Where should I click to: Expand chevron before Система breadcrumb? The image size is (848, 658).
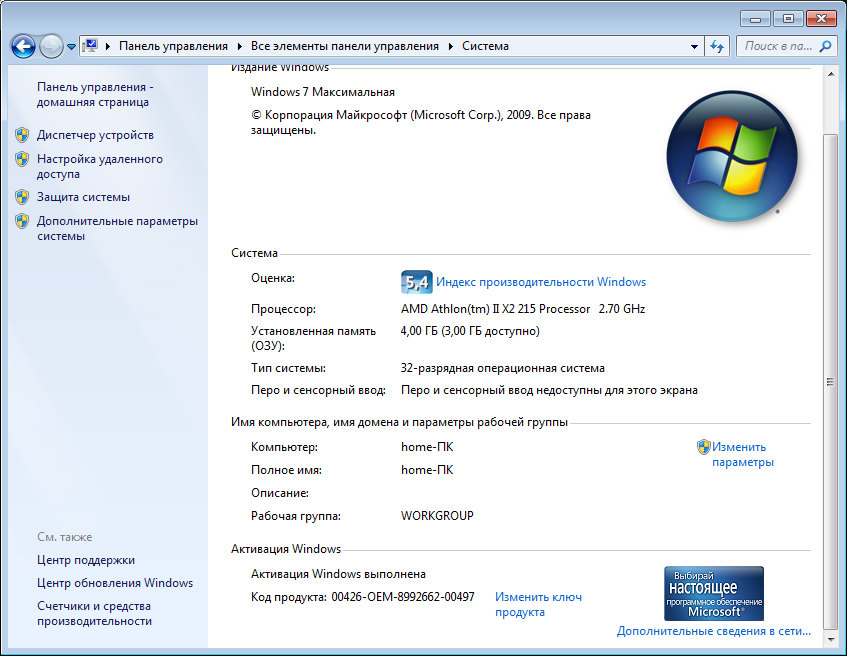[x=450, y=46]
